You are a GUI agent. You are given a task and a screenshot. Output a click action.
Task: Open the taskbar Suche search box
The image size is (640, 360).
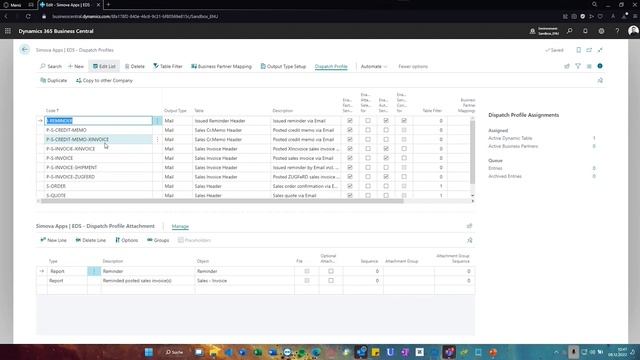coord(174,352)
